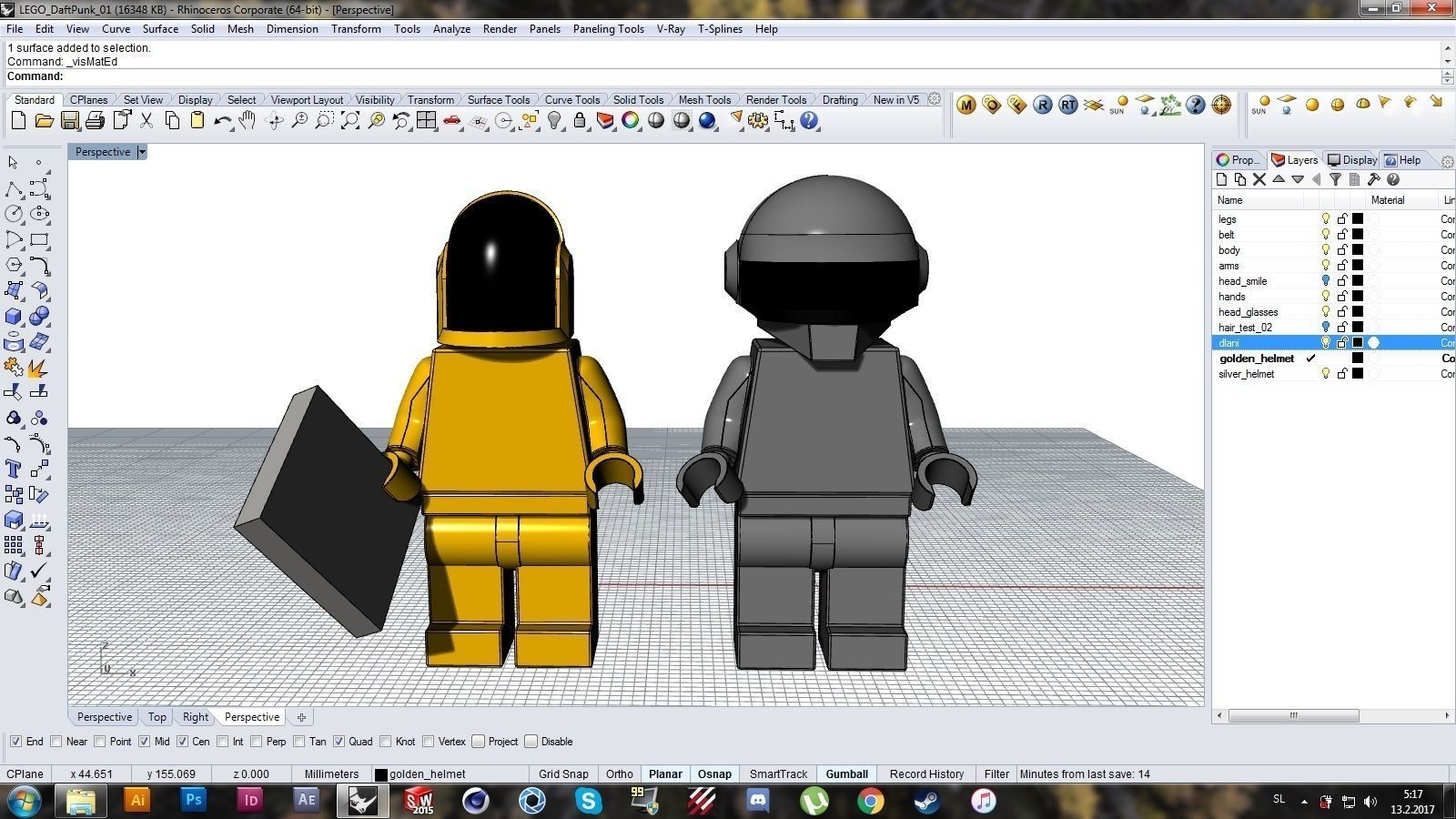The image size is (1456, 819).
Task: Open the toolbar tabs options gear icon
Action: [x=935, y=98]
